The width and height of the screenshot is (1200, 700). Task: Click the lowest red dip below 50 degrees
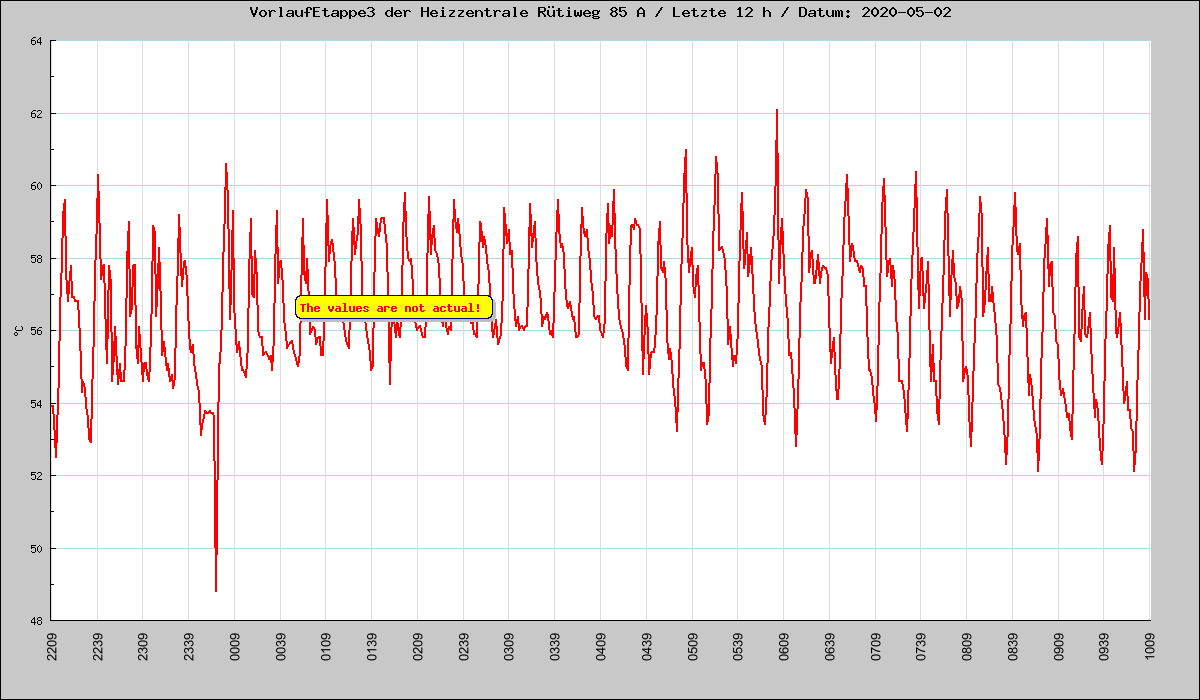point(216,589)
